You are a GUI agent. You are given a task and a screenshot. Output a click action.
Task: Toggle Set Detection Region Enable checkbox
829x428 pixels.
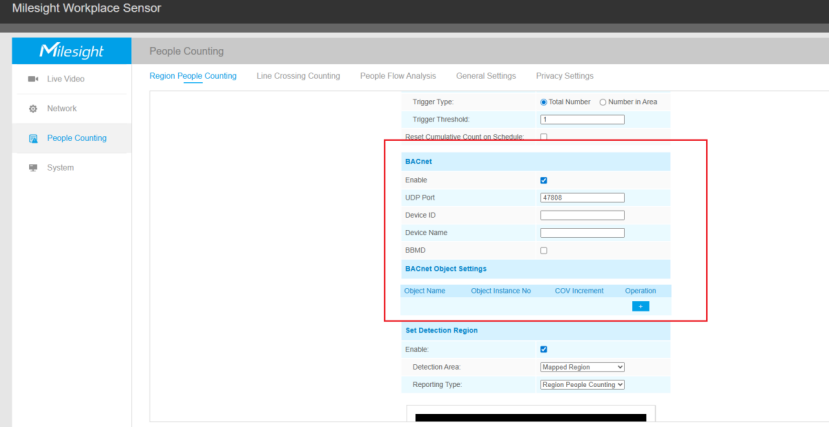[544, 349]
